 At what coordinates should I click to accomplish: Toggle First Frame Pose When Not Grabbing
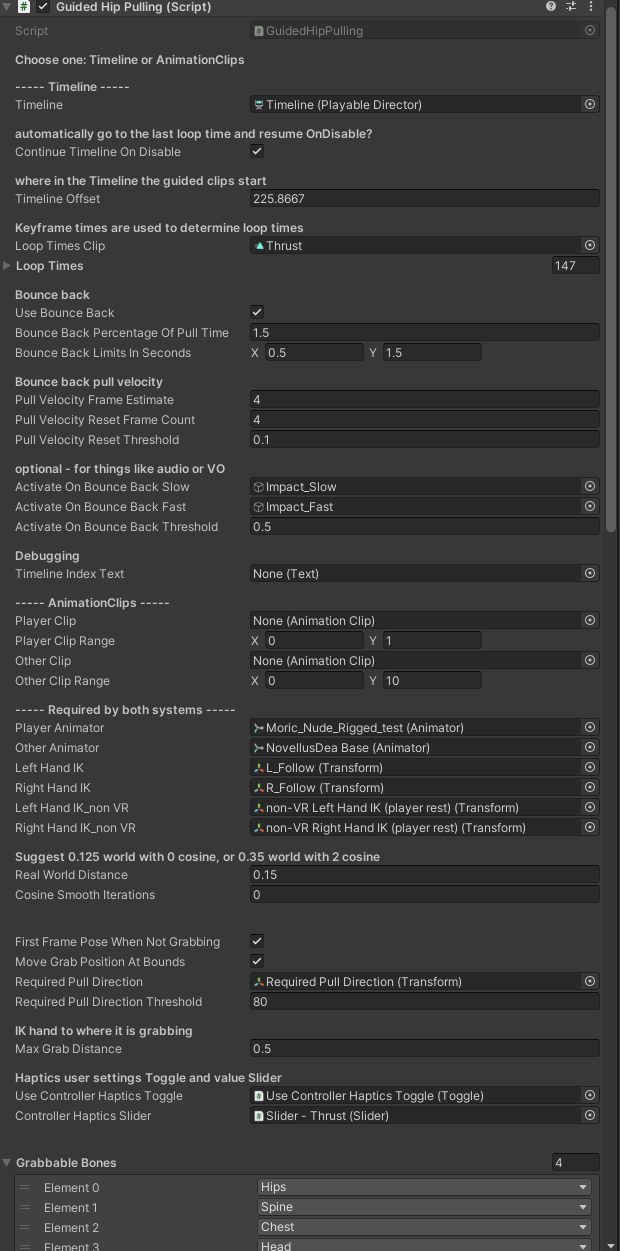tap(257, 942)
